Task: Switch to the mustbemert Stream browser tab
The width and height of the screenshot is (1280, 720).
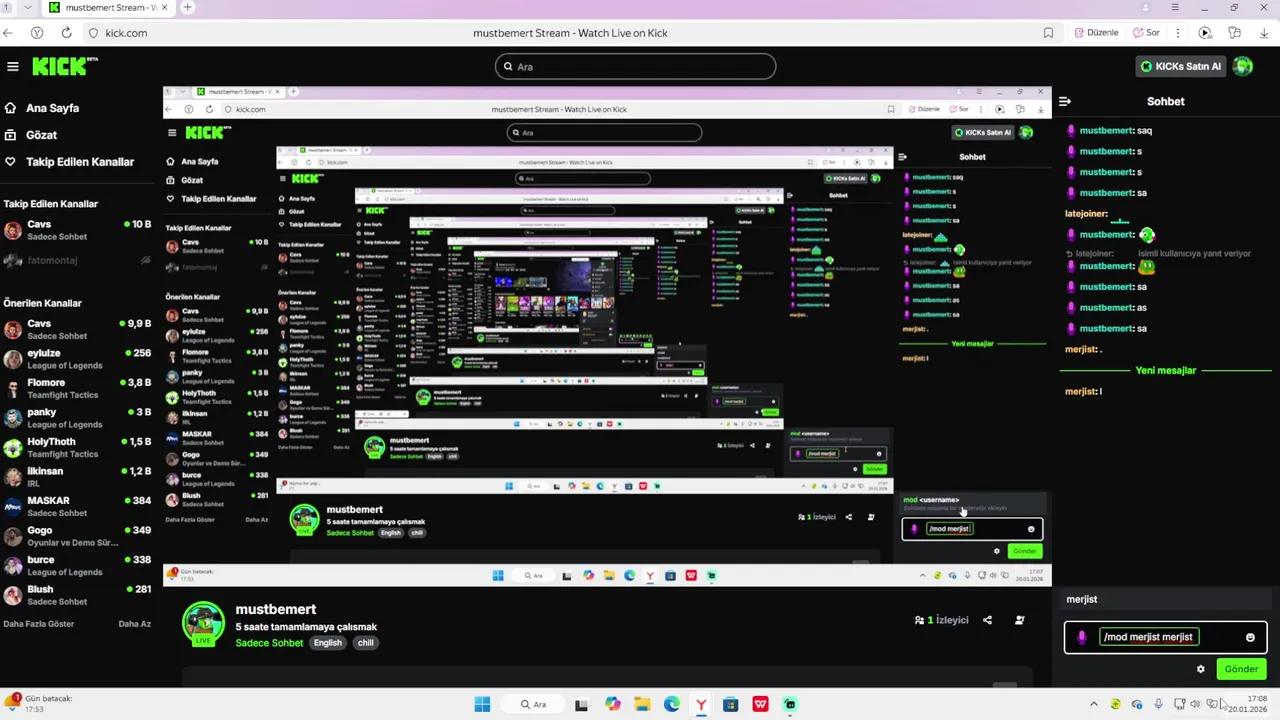Action: pyautogui.click(x=108, y=7)
